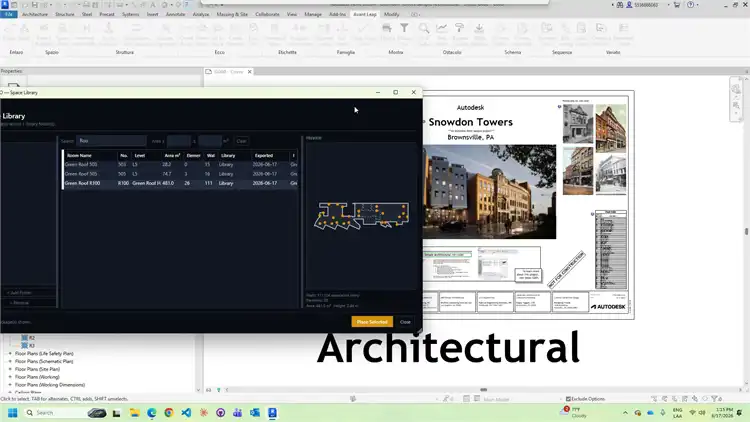Select the Green Roof row with area 28.2

180,165
